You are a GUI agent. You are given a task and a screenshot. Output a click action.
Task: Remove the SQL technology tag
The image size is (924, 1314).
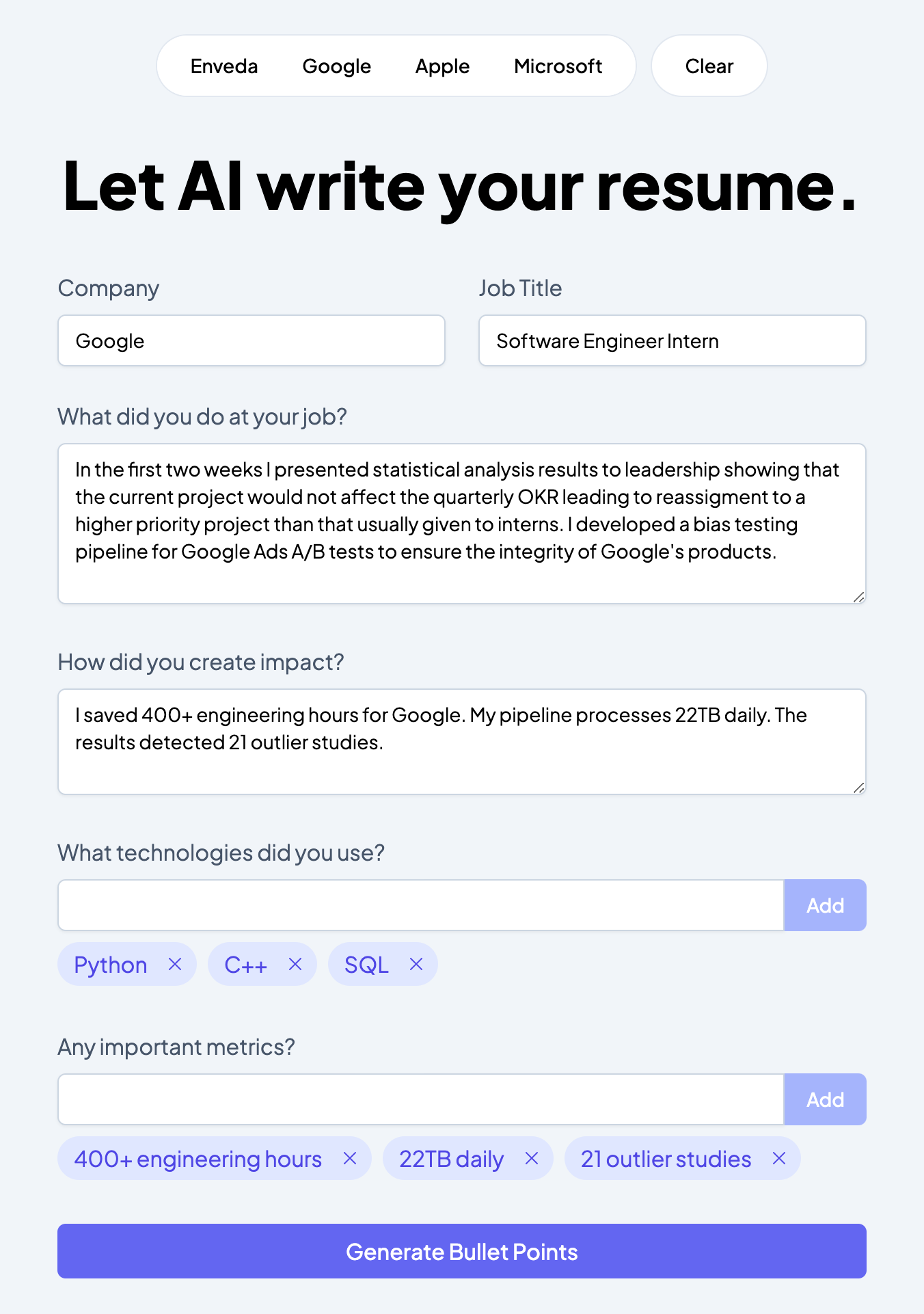(416, 964)
